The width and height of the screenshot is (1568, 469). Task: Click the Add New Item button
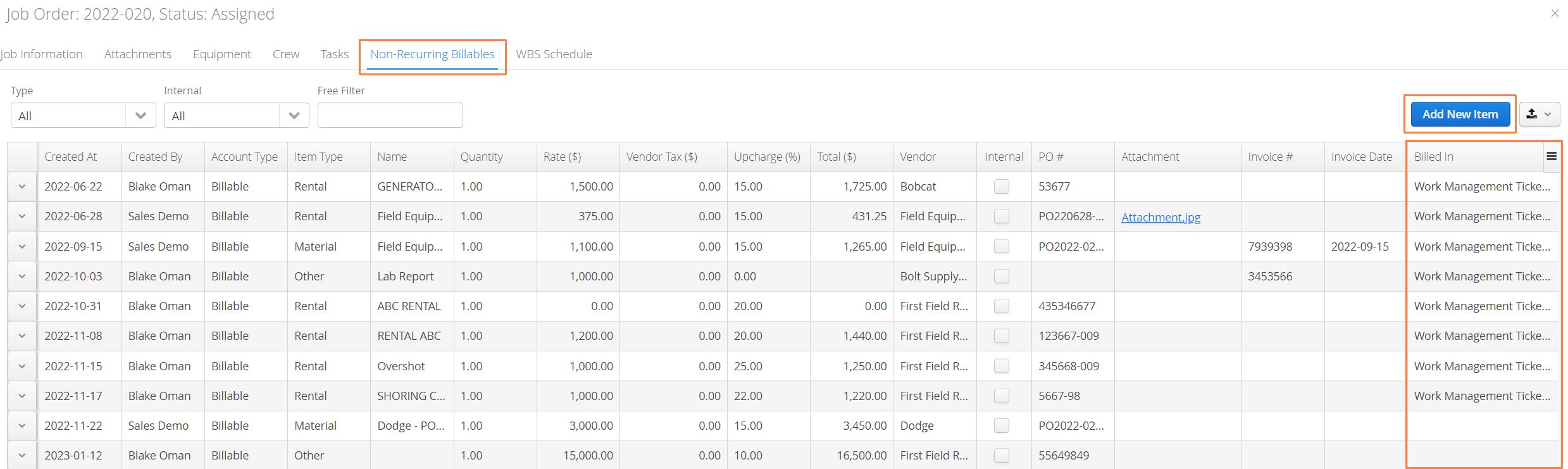(x=1460, y=115)
